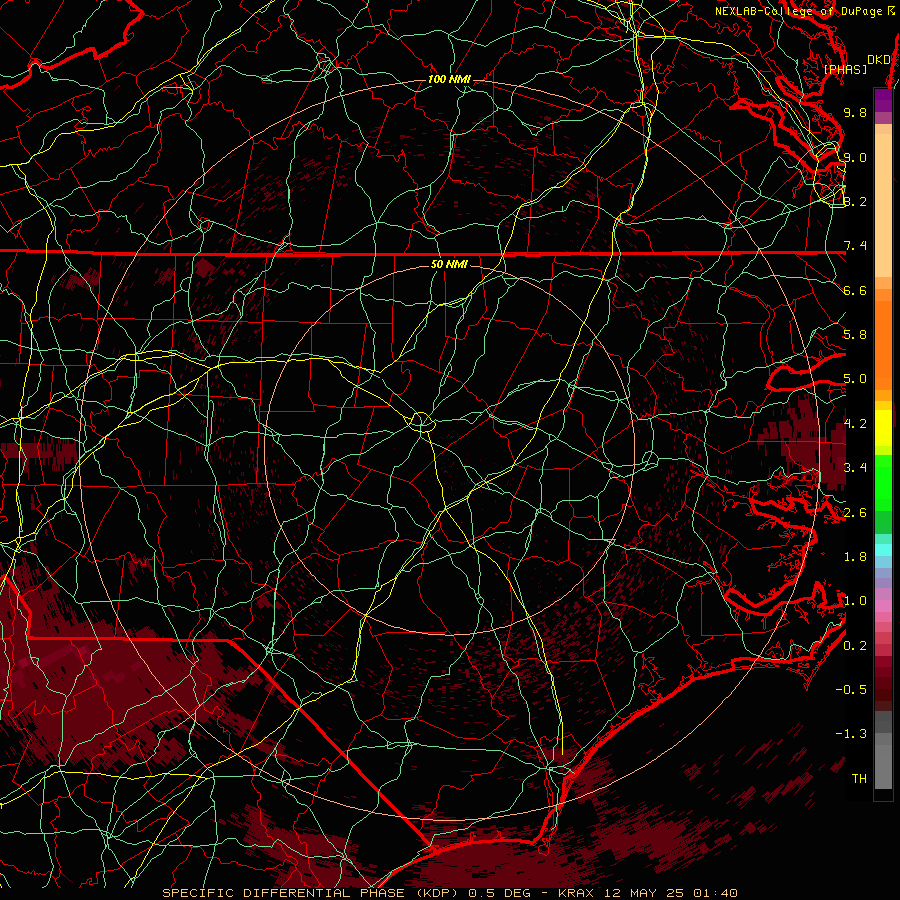Click the 1.0 value on the color scale
The width and height of the screenshot is (900, 900).
point(855,601)
